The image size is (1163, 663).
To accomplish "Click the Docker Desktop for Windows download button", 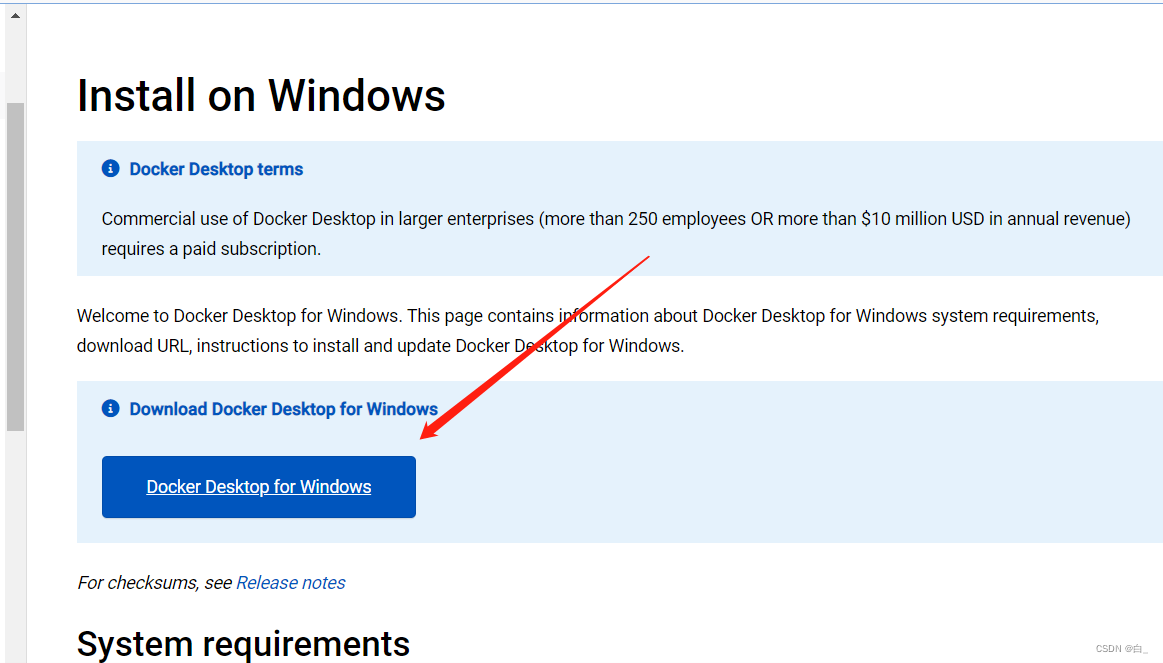I will (259, 486).
